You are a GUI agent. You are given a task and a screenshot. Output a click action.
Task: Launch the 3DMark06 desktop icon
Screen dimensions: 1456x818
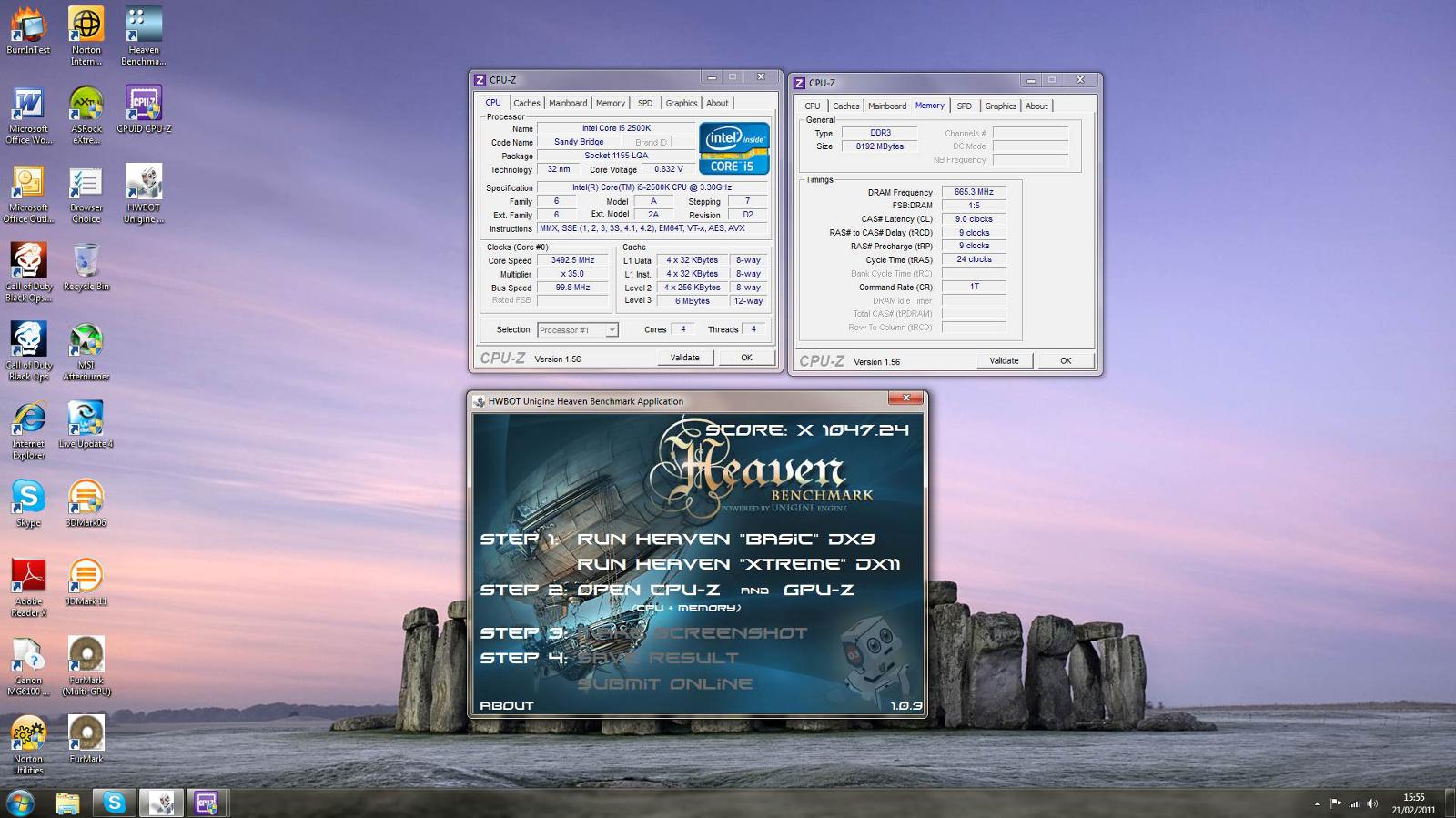[x=86, y=503]
